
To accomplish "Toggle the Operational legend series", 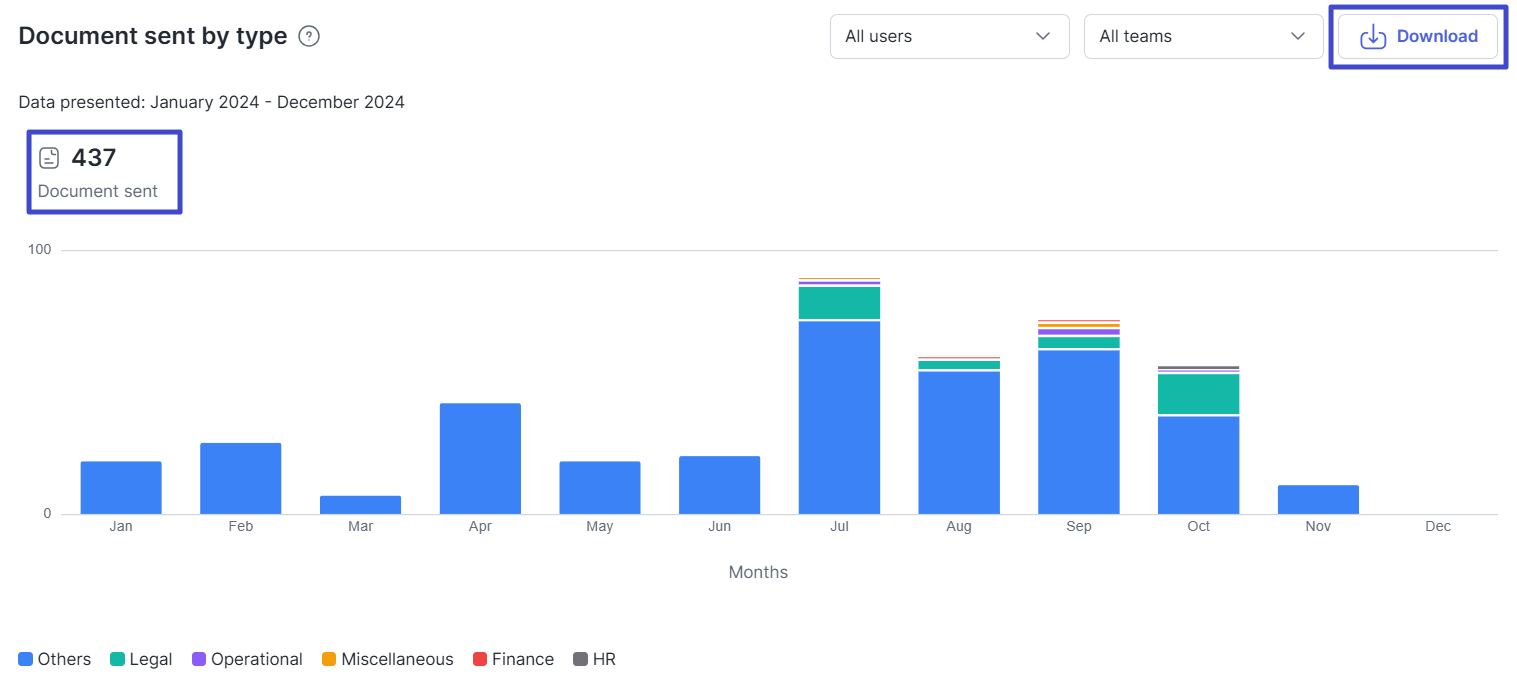I will (x=247, y=659).
